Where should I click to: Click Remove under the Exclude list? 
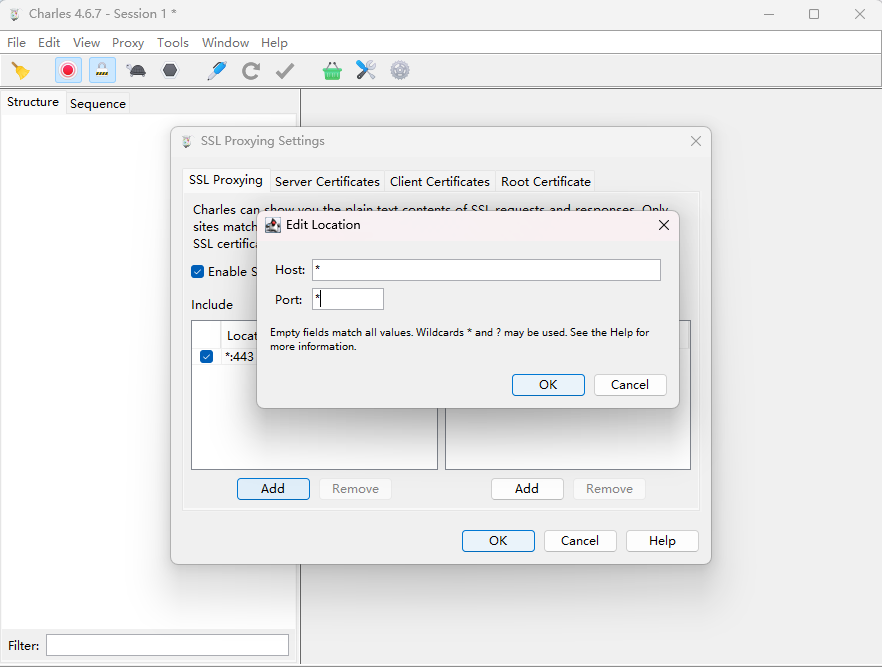point(609,489)
